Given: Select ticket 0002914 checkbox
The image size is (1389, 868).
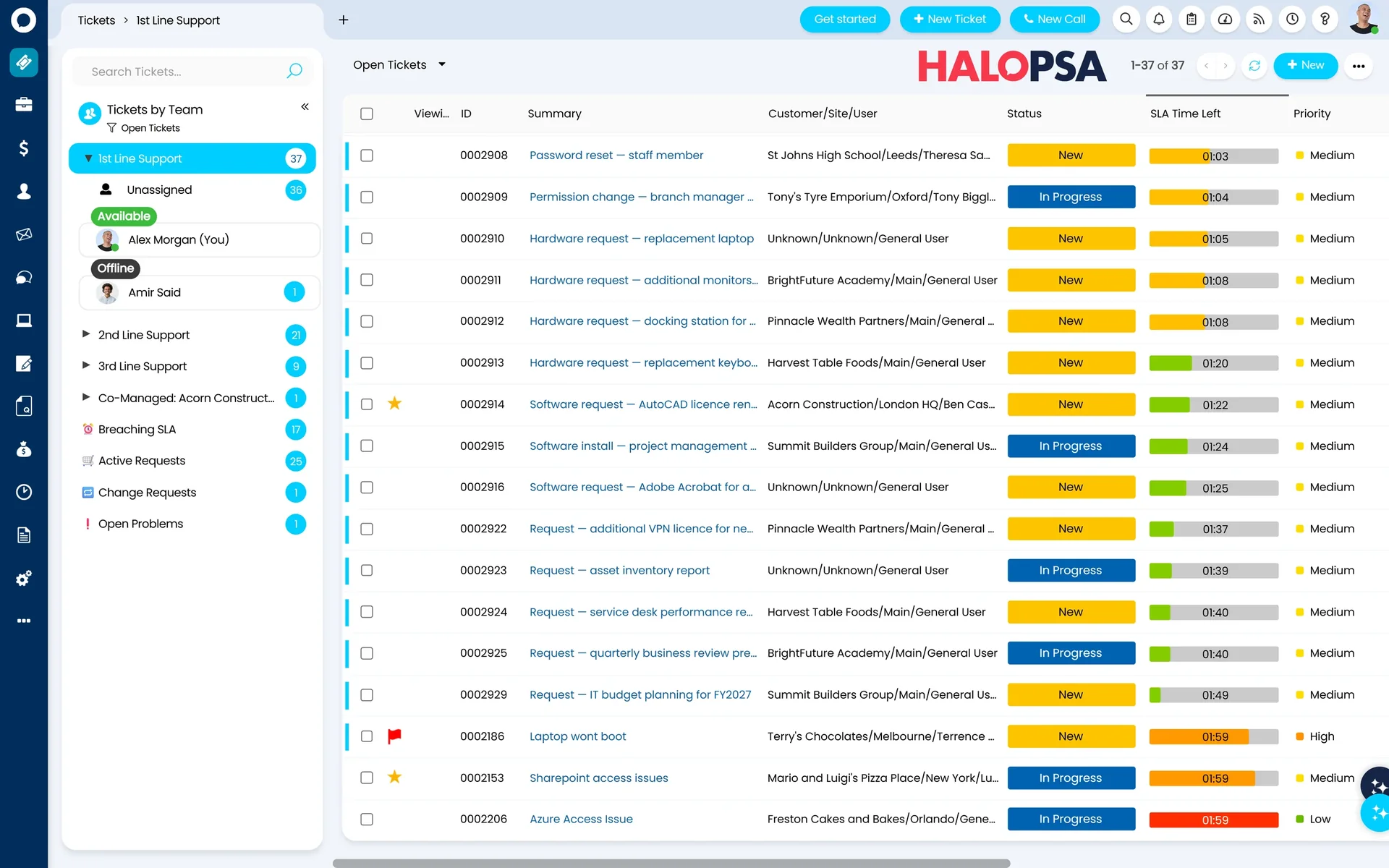Looking at the screenshot, I should pyautogui.click(x=367, y=404).
